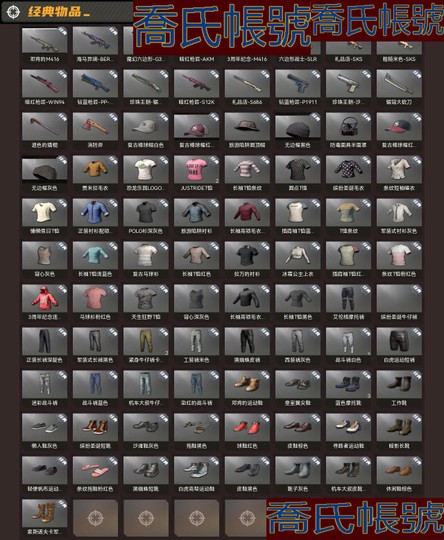Select the pink JUSTRIDE T-shirt

[196, 174]
